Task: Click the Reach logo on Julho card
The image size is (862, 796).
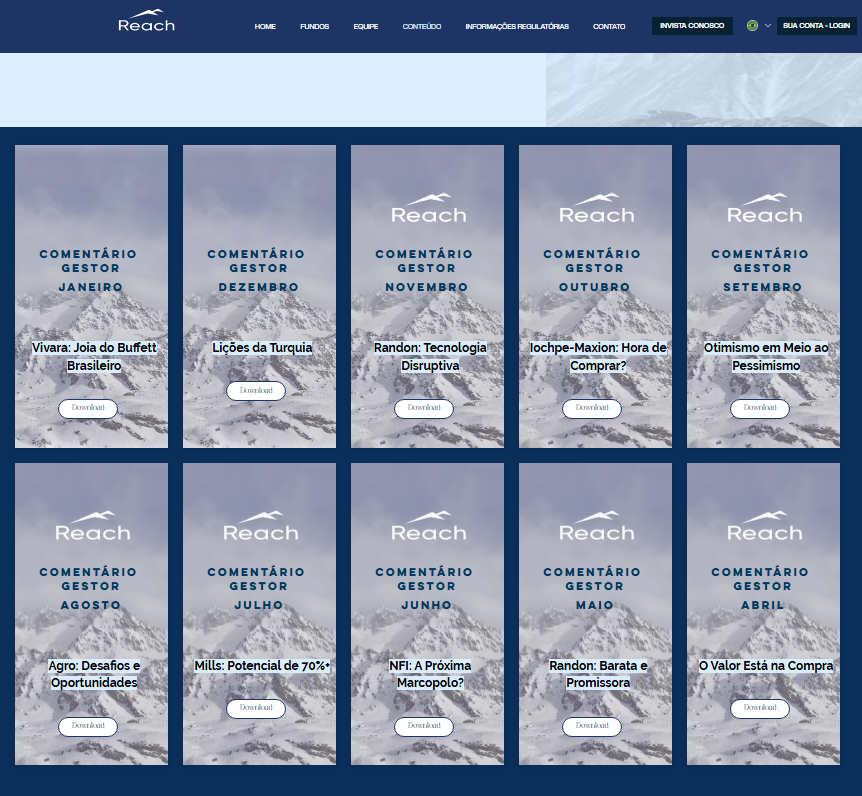Action: 261,526
